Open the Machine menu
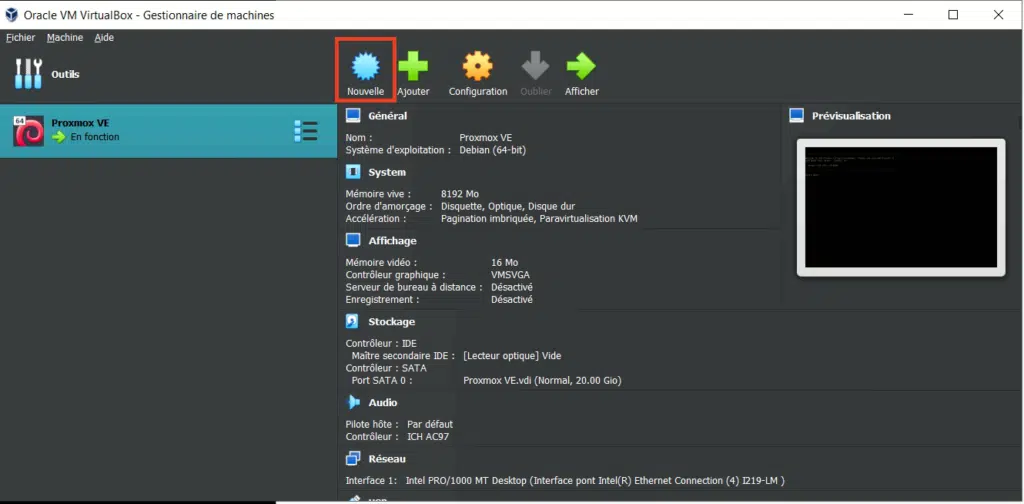1024x504 pixels. coord(65,37)
